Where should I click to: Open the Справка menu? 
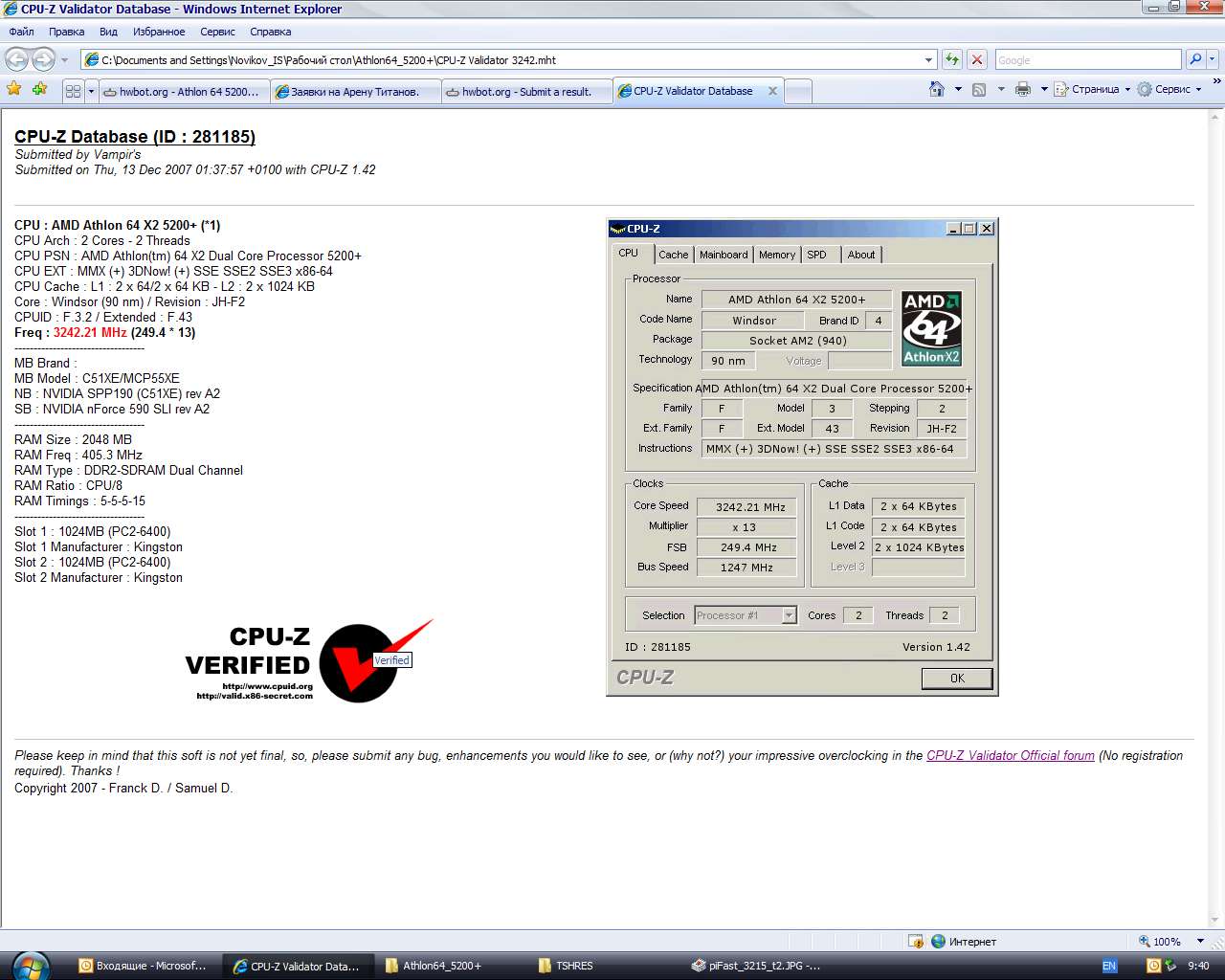click(x=270, y=32)
